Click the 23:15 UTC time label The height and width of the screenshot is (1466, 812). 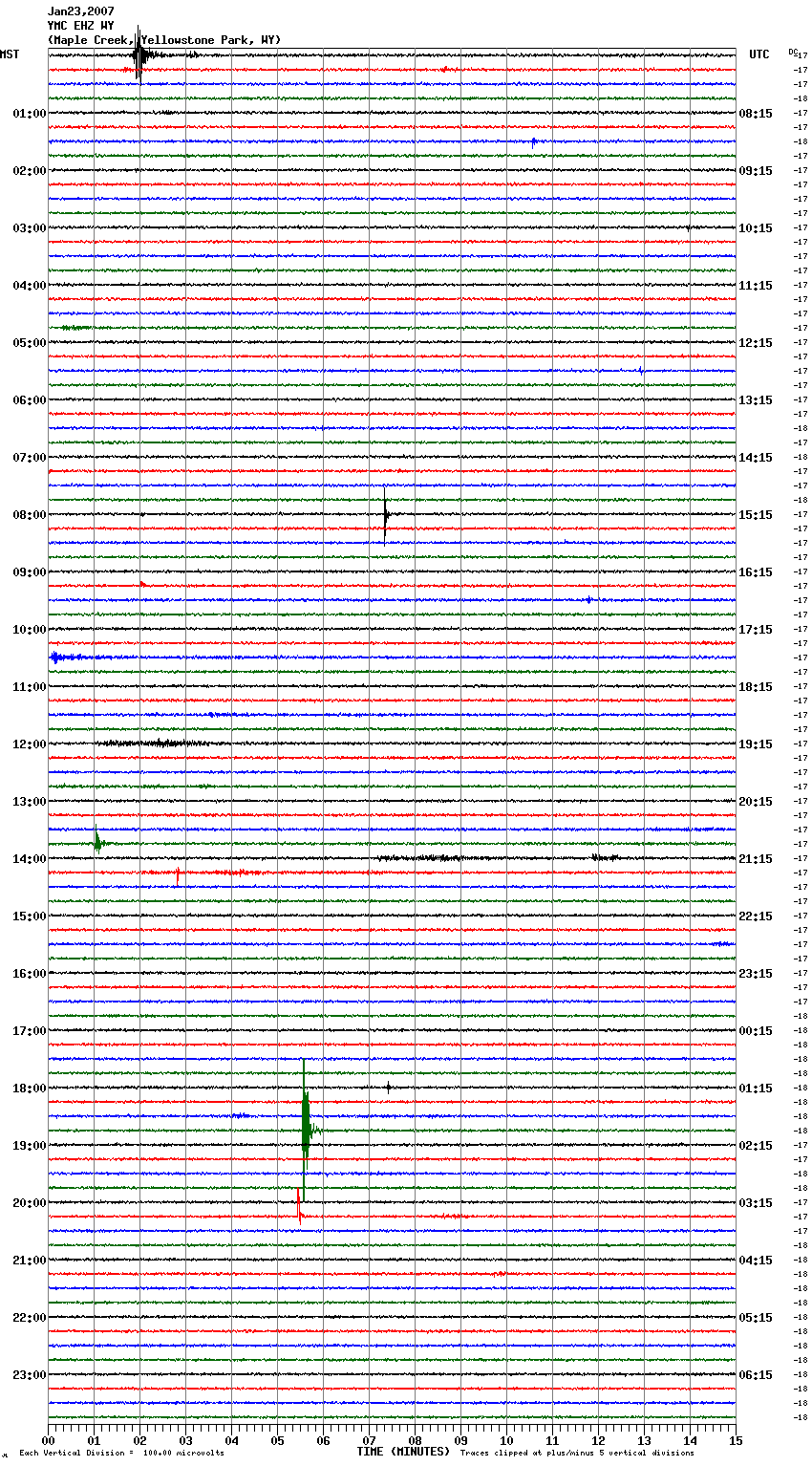point(756,974)
